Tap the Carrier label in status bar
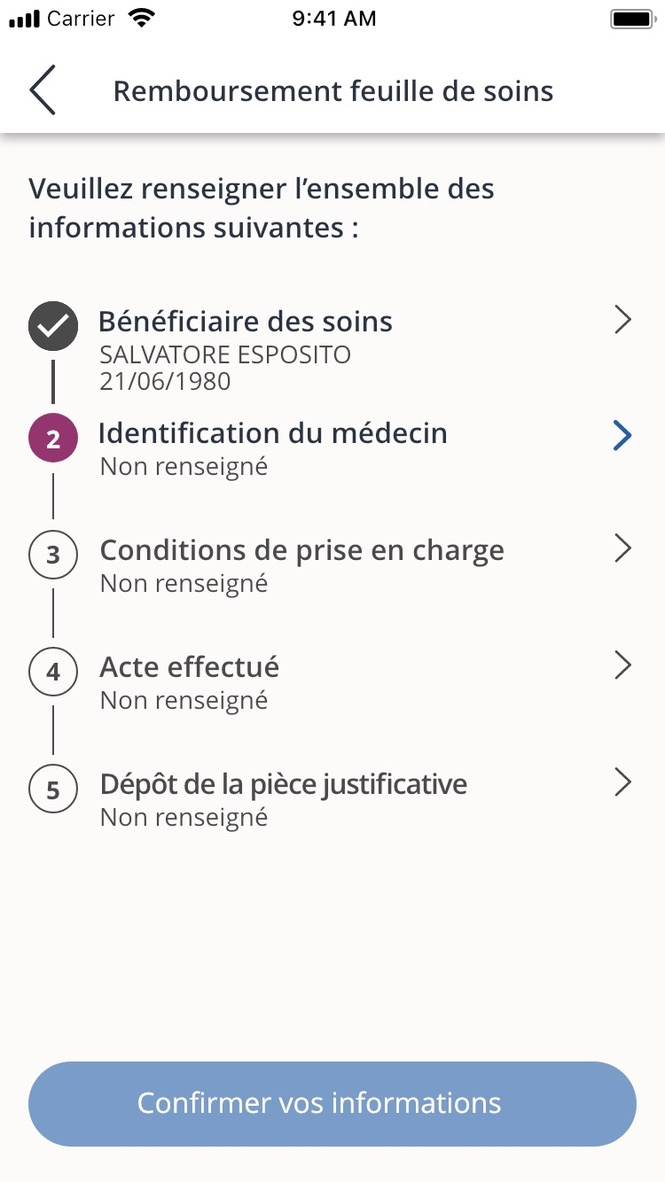 click(x=75, y=17)
